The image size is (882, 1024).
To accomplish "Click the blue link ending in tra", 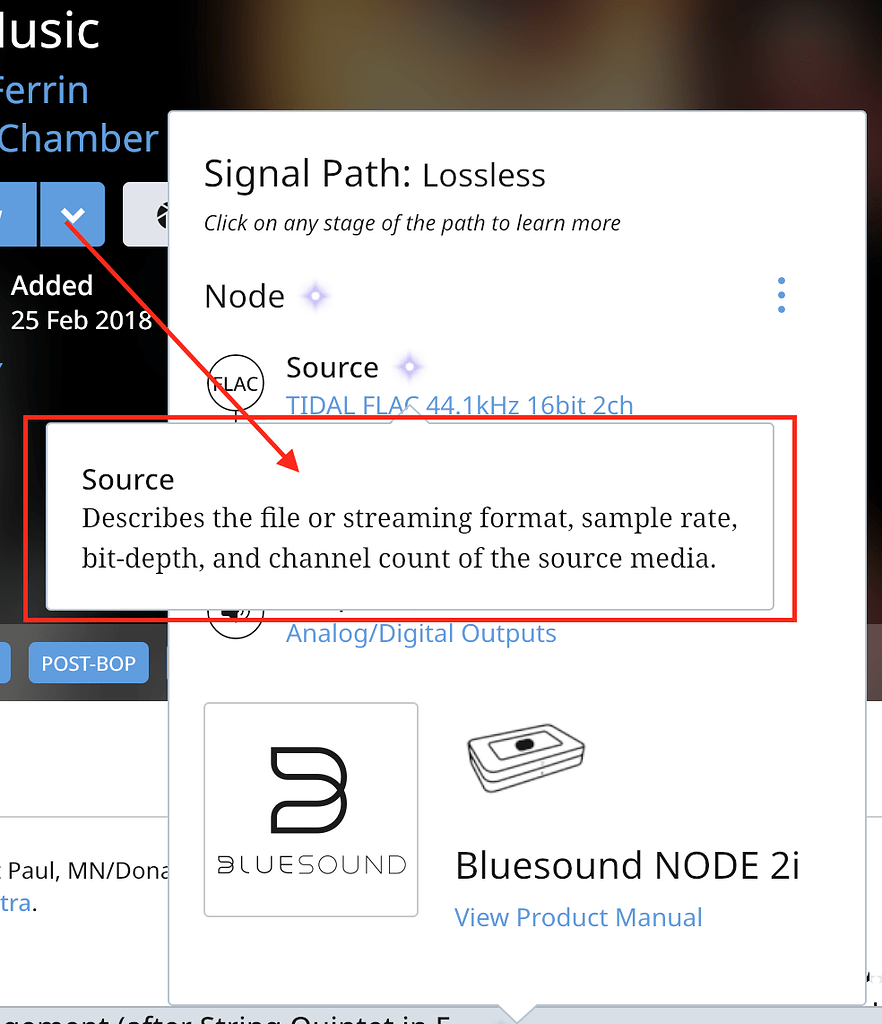I will pyautogui.click(x=14, y=903).
